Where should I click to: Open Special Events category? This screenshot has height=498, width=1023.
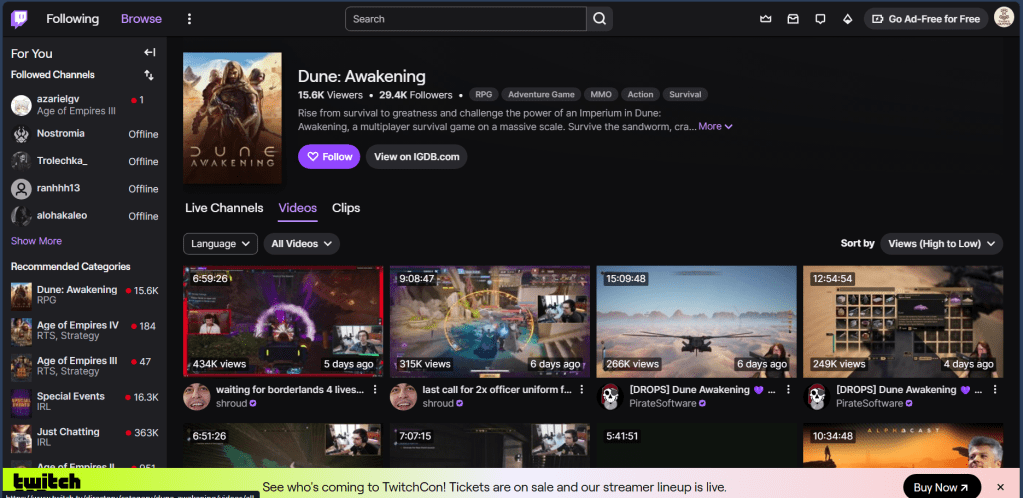pos(85,401)
